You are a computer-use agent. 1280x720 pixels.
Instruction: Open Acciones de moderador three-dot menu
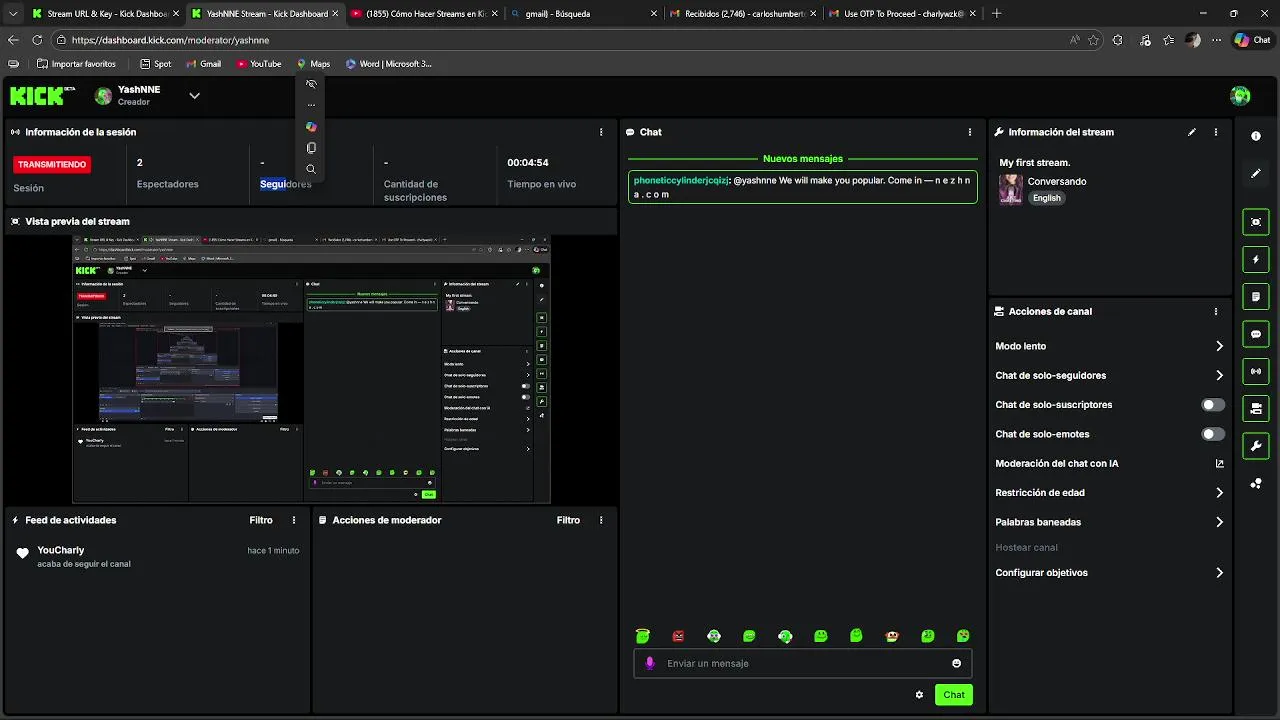[x=601, y=520]
